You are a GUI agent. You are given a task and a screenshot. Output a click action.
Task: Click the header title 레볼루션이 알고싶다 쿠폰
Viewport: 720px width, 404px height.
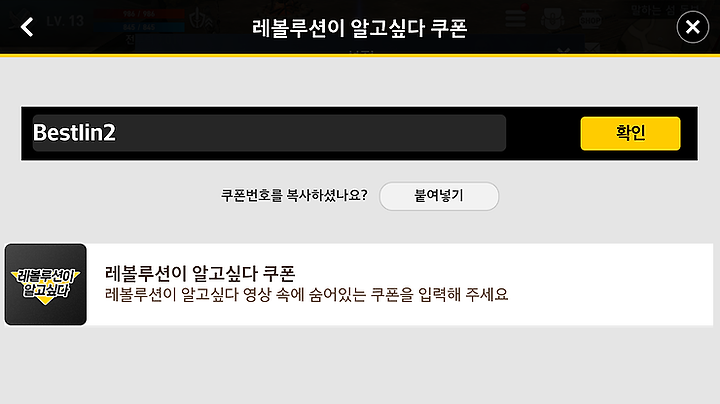click(360, 28)
